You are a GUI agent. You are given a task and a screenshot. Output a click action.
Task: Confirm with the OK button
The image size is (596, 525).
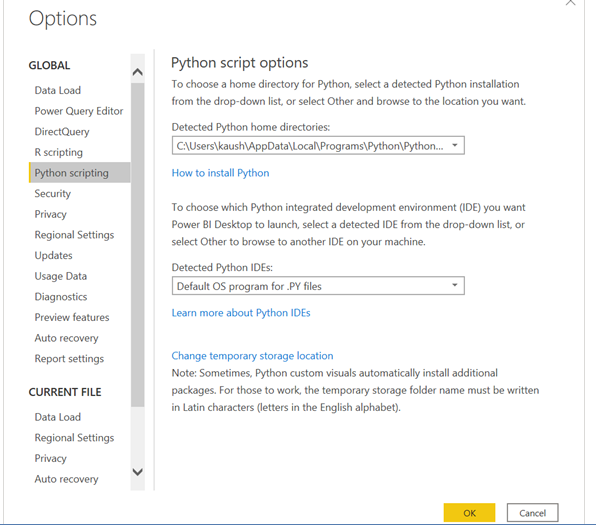point(469,513)
